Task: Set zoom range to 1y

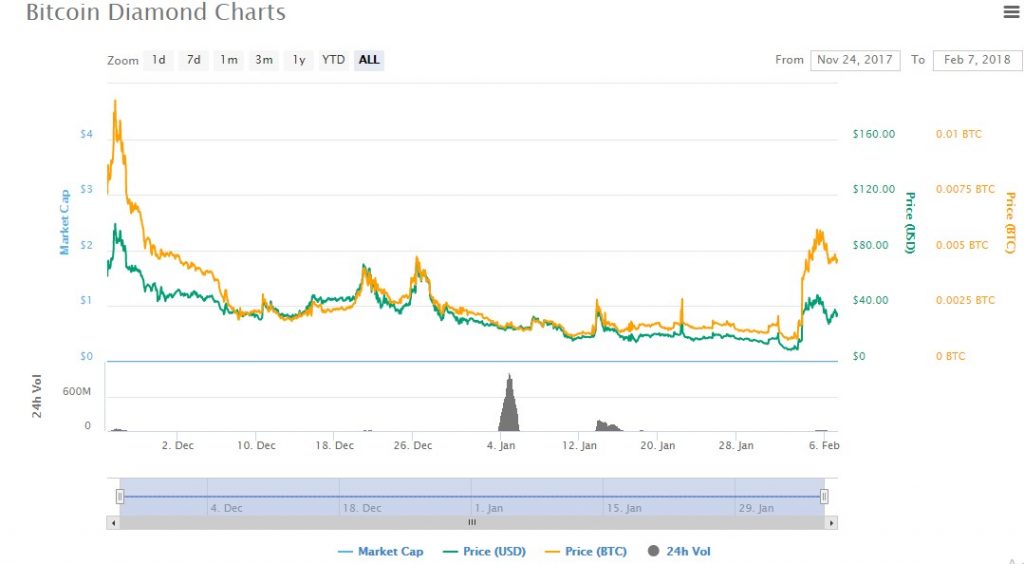Action: tap(299, 60)
